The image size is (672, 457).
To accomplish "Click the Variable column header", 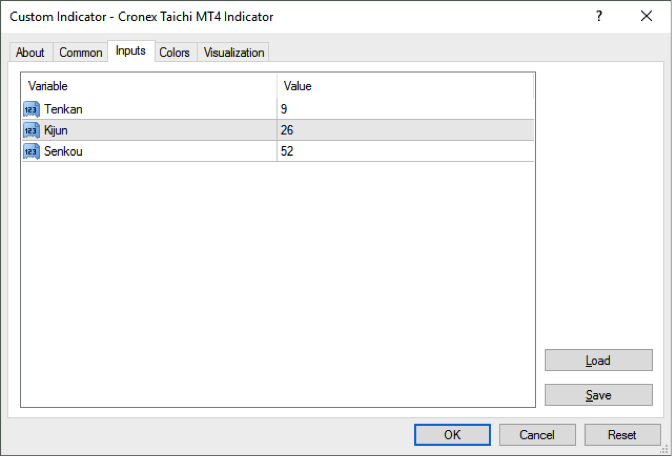I will coord(149,86).
